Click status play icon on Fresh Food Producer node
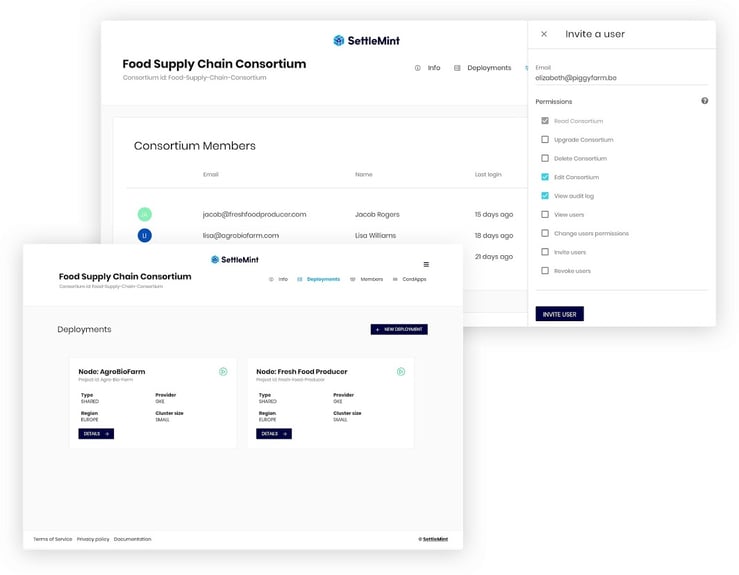Image resolution: width=739 pixels, height=575 pixels. coord(401,372)
